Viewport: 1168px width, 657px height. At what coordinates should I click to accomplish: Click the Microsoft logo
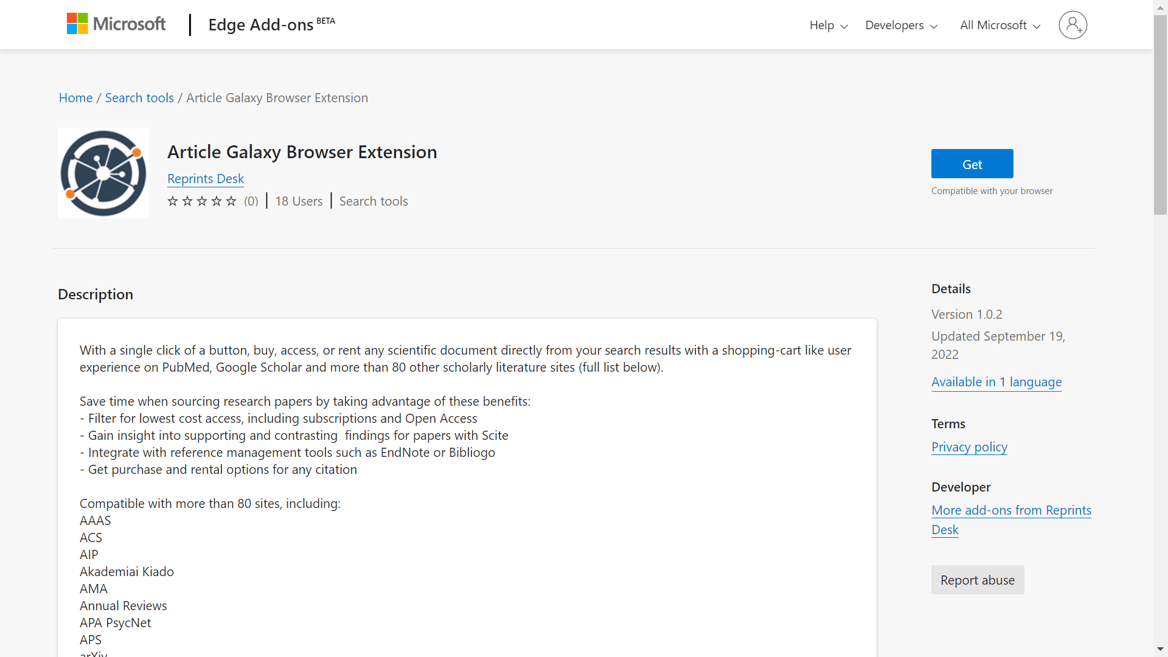116,23
